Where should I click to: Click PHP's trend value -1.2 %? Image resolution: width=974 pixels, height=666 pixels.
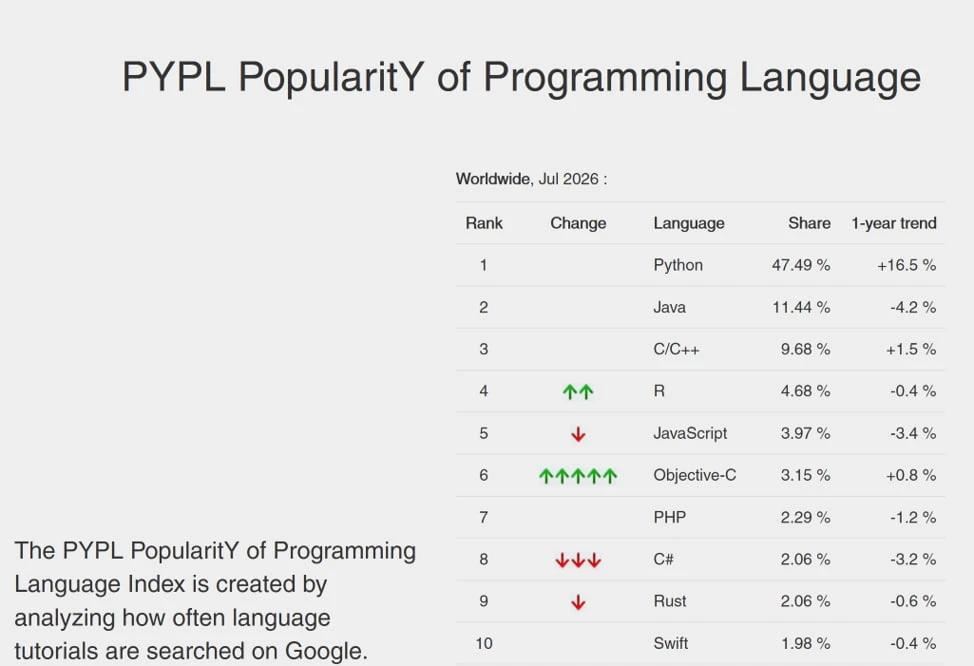[x=913, y=517]
